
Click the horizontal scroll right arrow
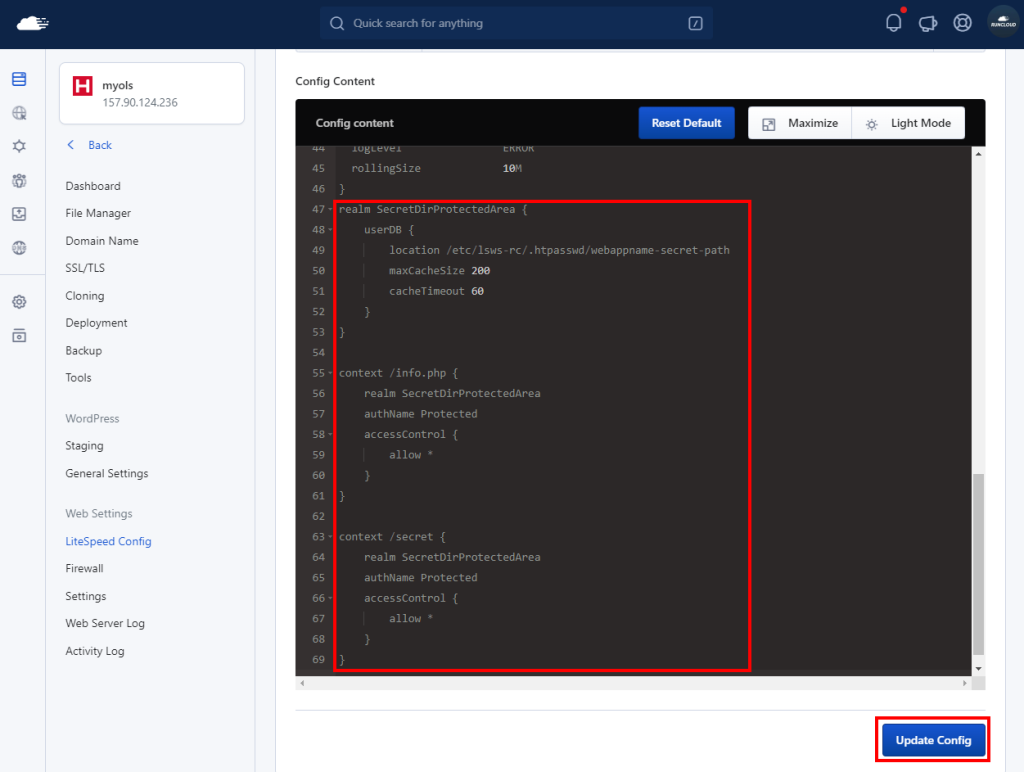(x=965, y=683)
